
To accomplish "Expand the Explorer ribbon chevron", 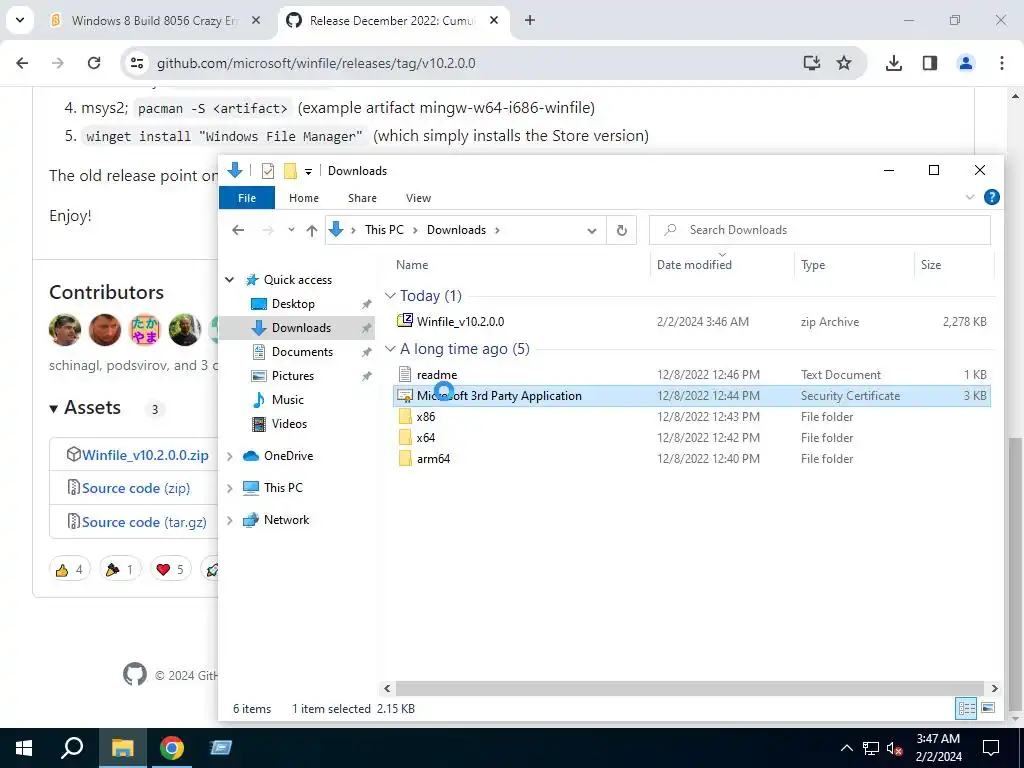I will point(970,197).
